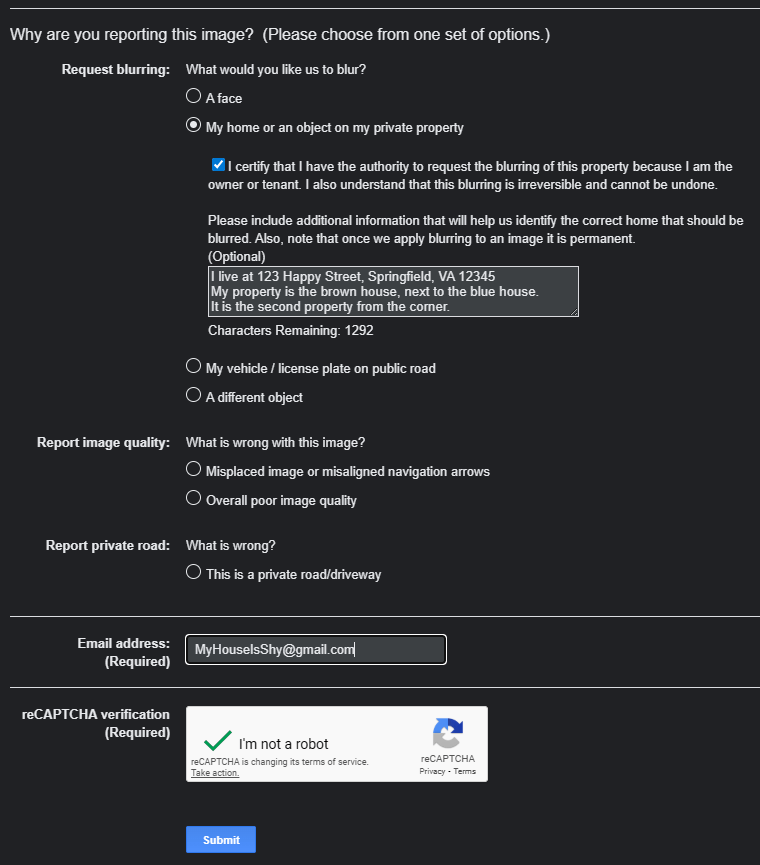Click the 'Characters Remaining: 1292' counter text
The width and height of the screenshot is (760, 865).
290,330
